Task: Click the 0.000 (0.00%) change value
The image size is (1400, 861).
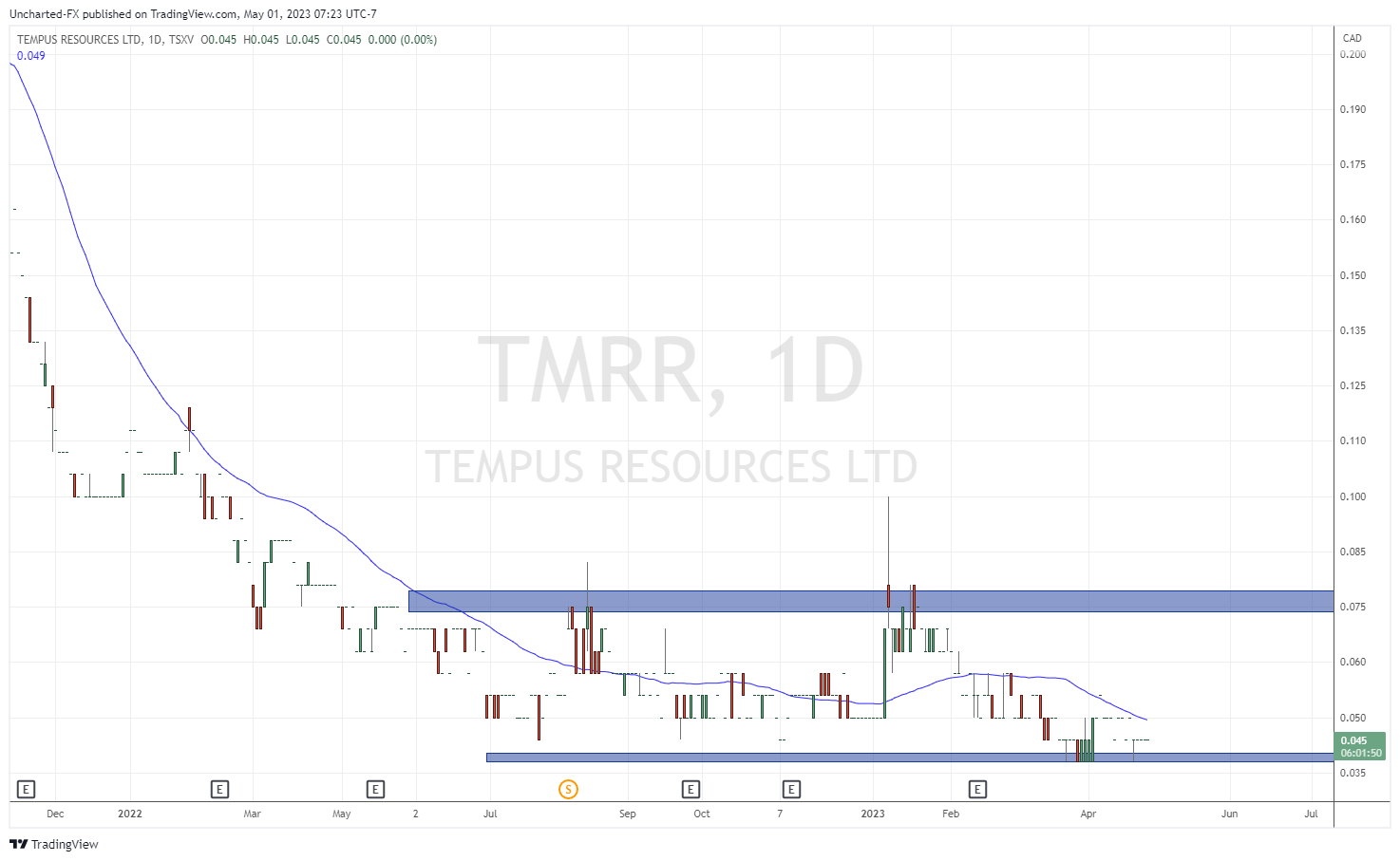Action: tap(403, 40)
